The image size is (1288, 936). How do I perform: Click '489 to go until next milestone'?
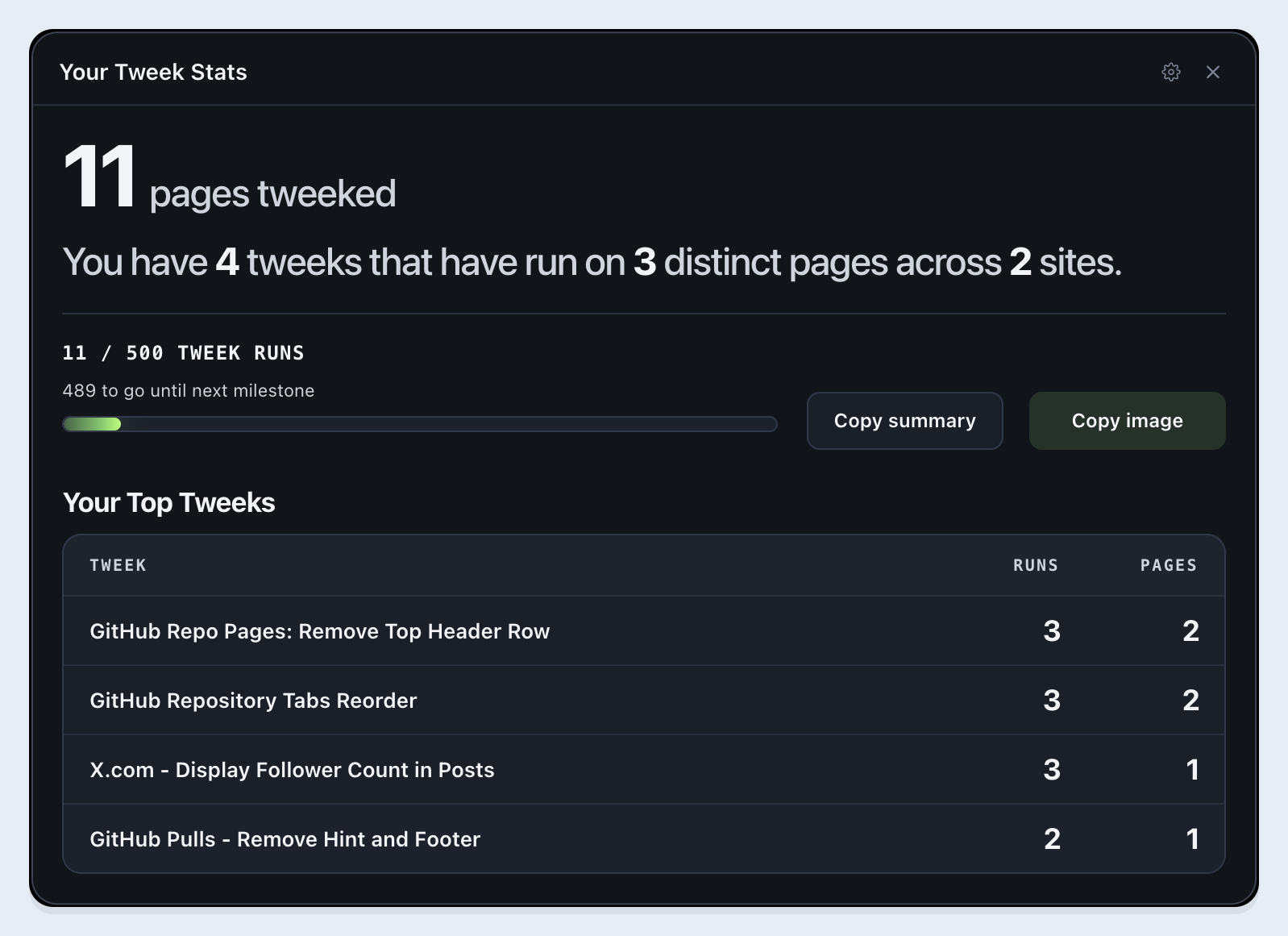coord(189,391)
